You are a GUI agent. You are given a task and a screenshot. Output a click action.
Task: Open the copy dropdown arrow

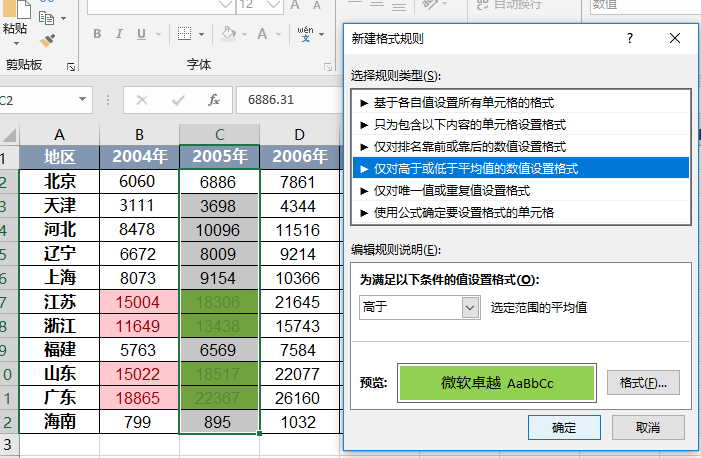[63, 18]
